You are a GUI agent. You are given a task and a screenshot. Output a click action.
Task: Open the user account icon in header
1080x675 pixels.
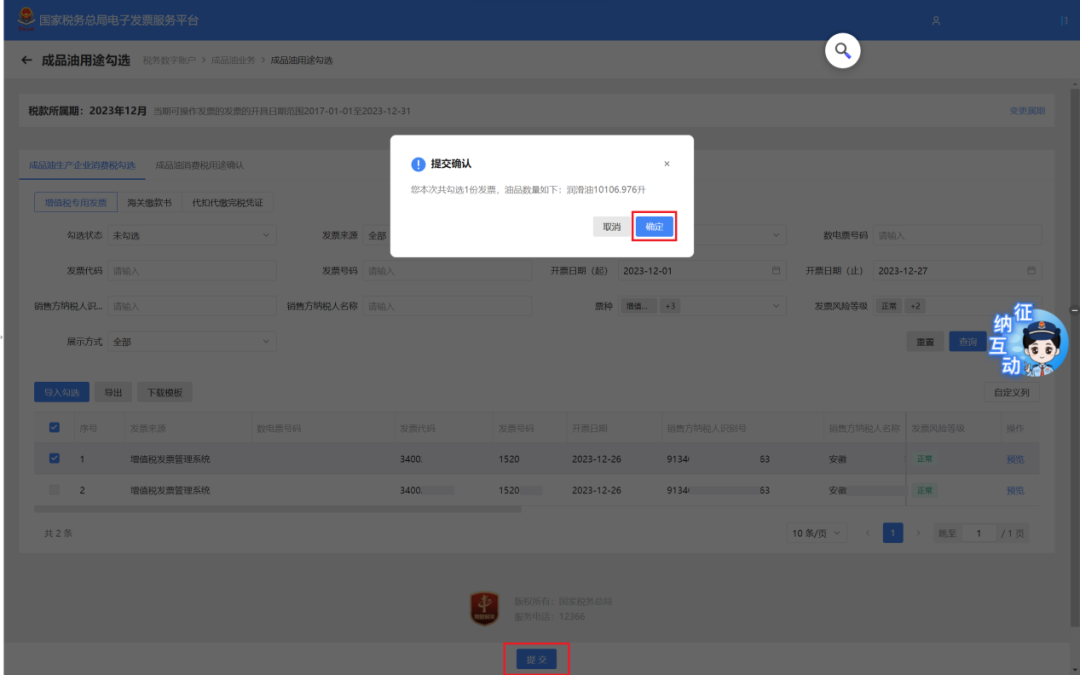(936, 21)
